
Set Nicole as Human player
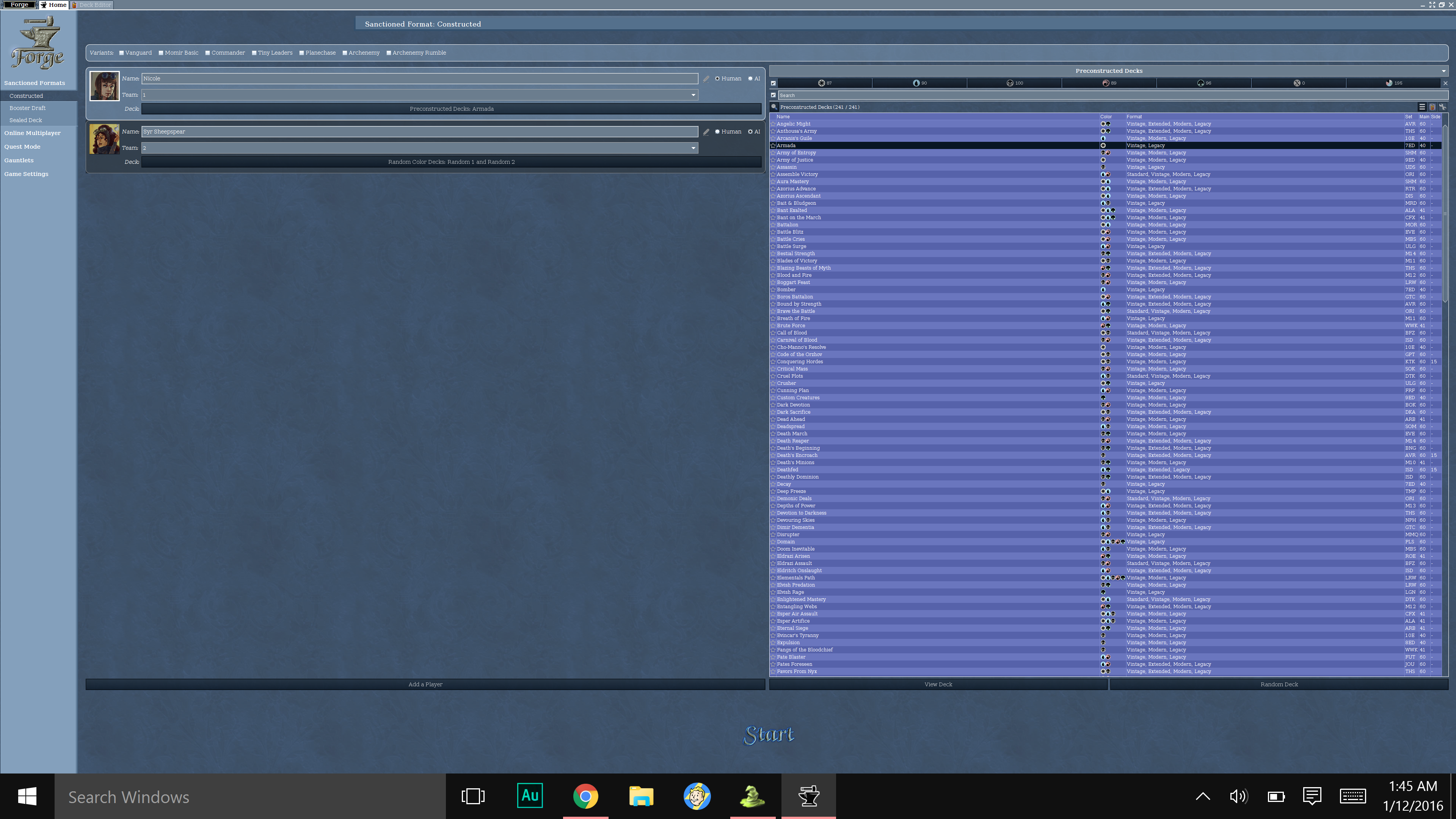click(x=717, y=78)
